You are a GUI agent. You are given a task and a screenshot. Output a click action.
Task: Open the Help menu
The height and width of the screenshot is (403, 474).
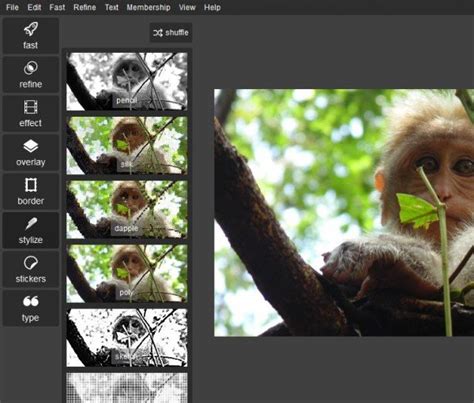pos(212,7)
